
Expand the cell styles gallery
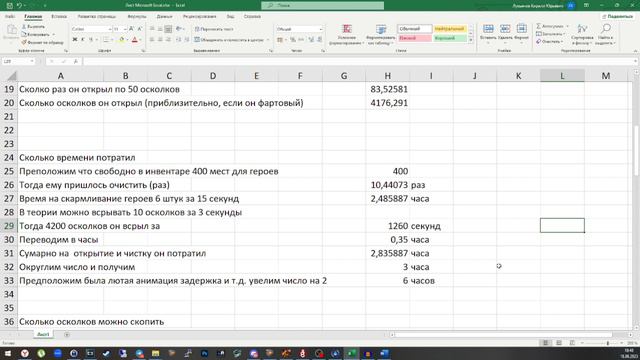(x=471, y=40)
